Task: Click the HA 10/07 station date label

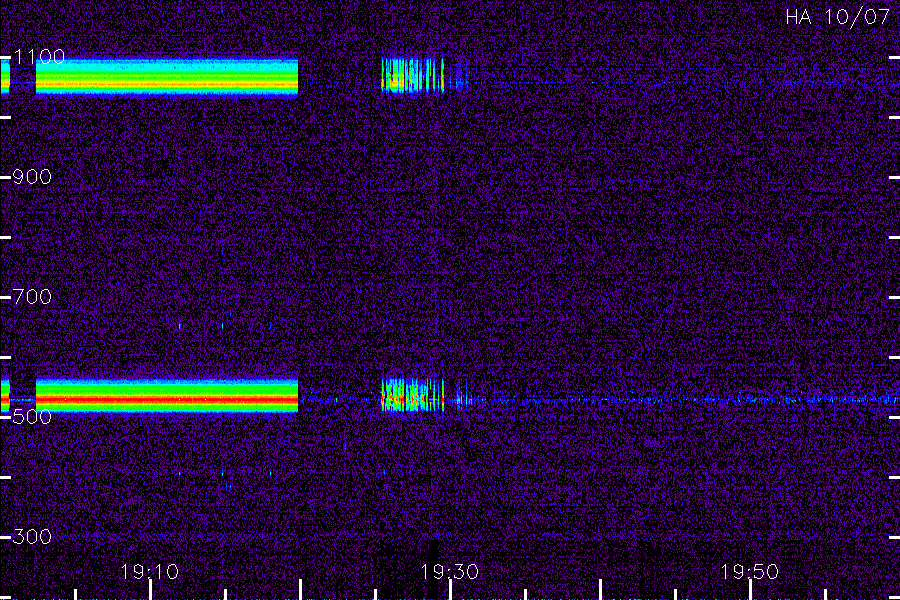Action: (837, 17)
